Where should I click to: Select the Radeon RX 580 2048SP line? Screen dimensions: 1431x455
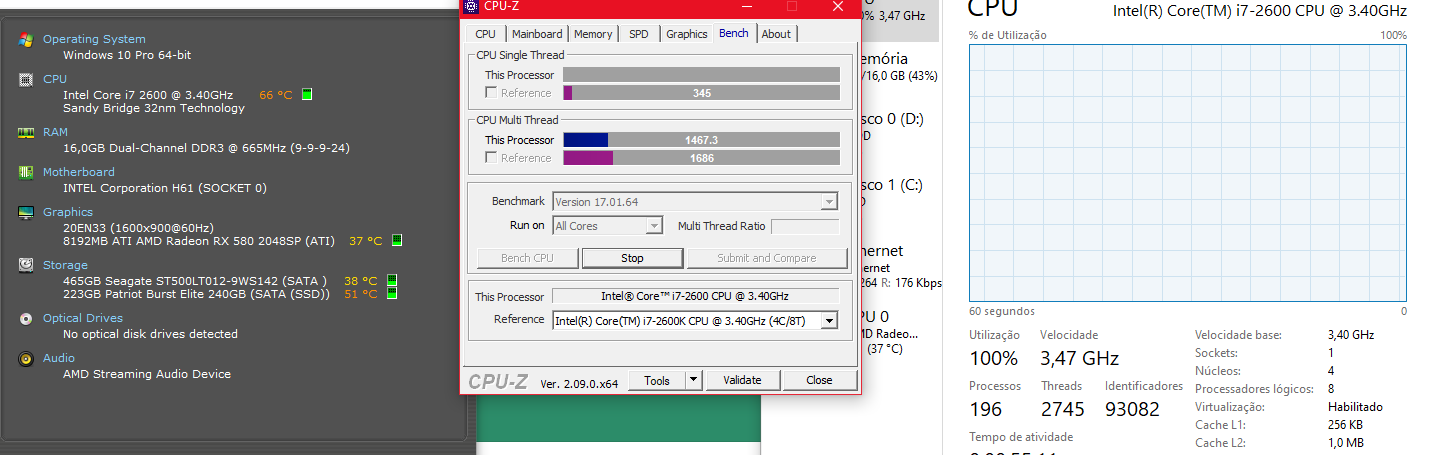(x=199, y=241)
